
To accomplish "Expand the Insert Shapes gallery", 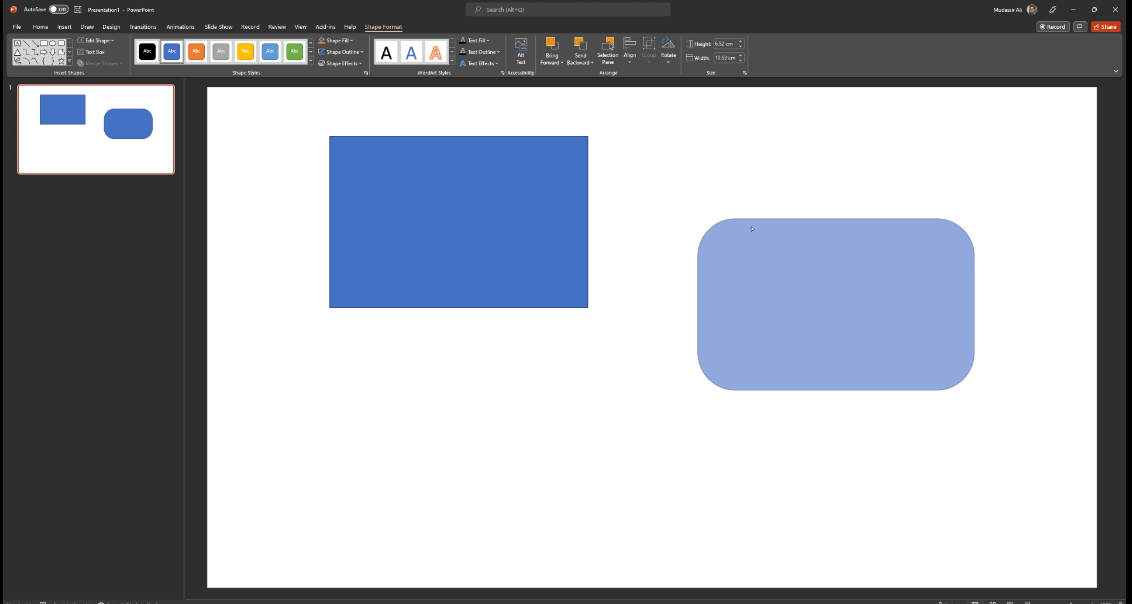I will click(x=70, y=63).
